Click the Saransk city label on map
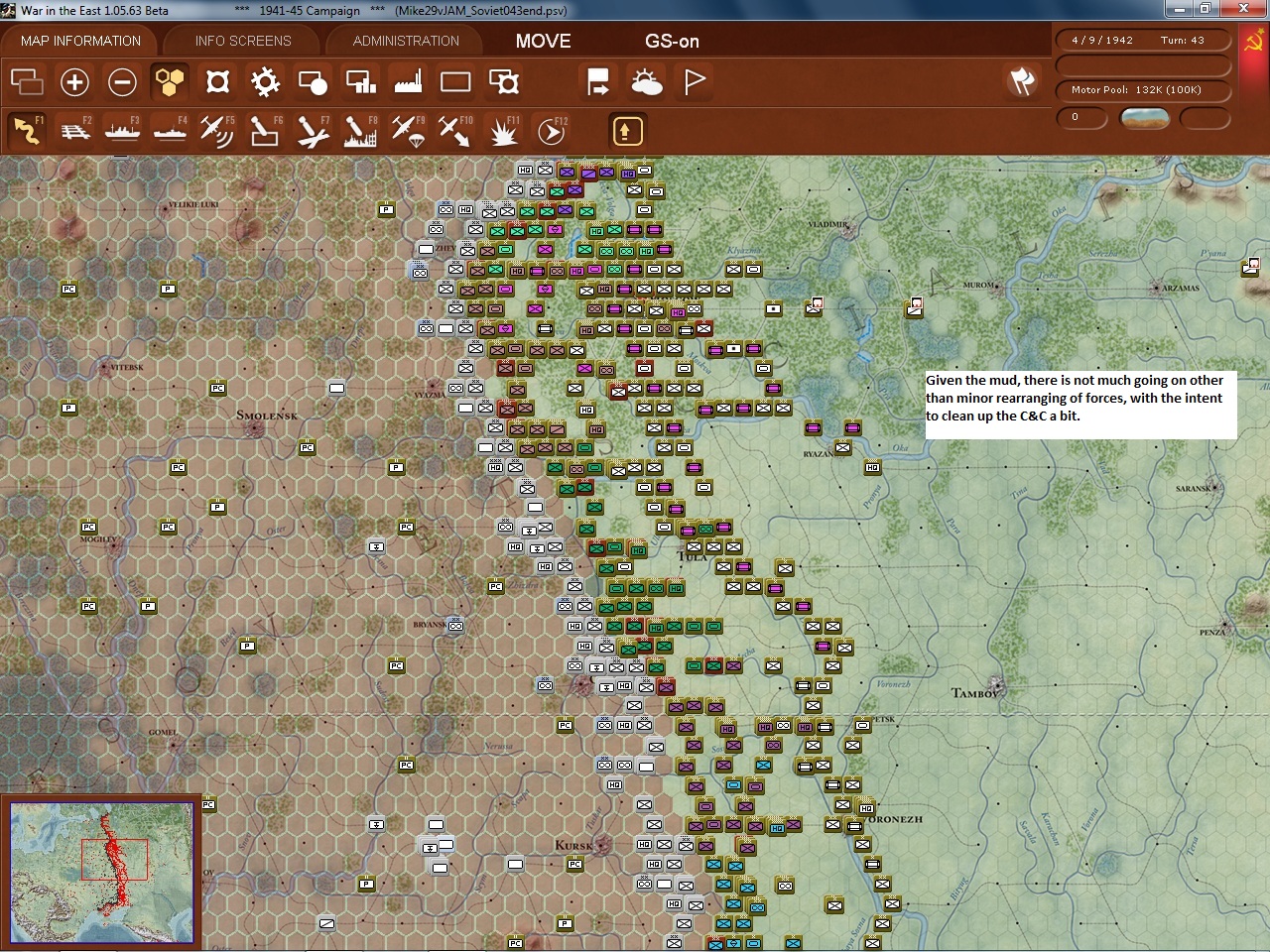 (x=1194, y=489)
